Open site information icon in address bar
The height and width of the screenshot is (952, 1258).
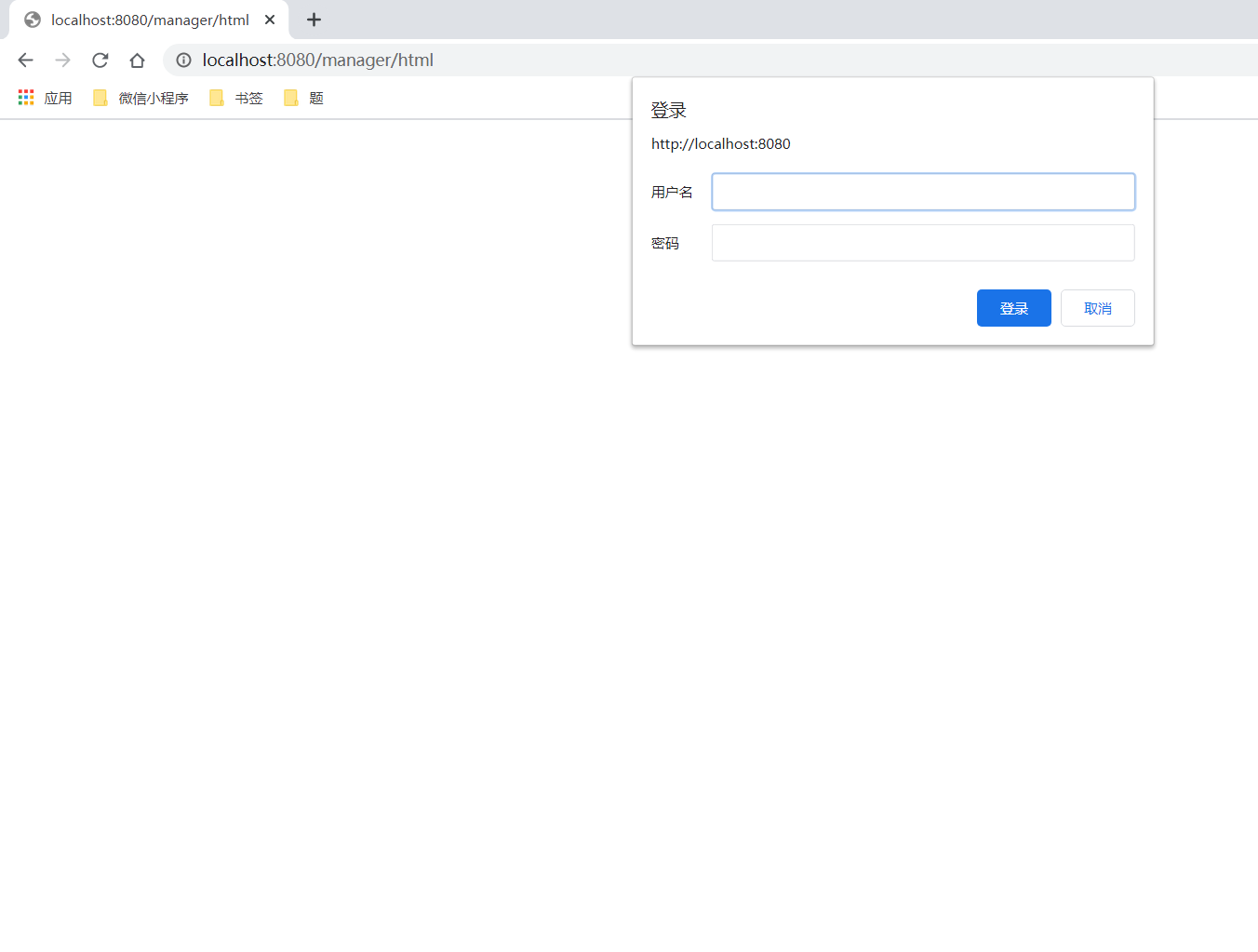[184, 60]
